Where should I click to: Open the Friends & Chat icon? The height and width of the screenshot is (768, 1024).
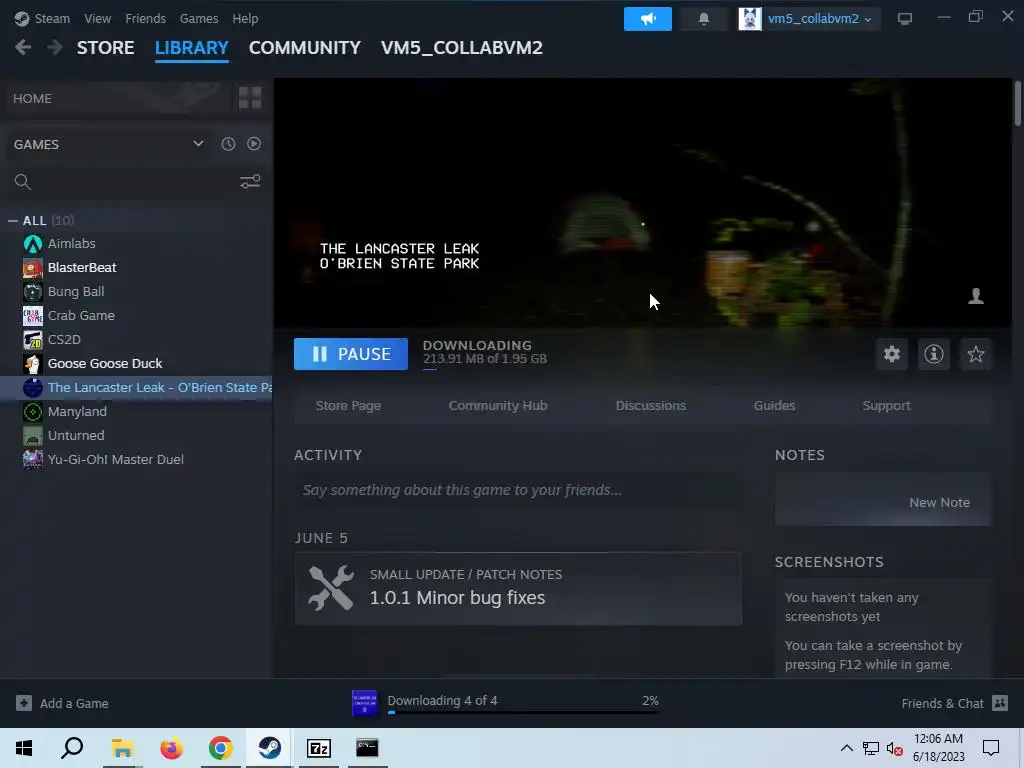(1000, 703)
